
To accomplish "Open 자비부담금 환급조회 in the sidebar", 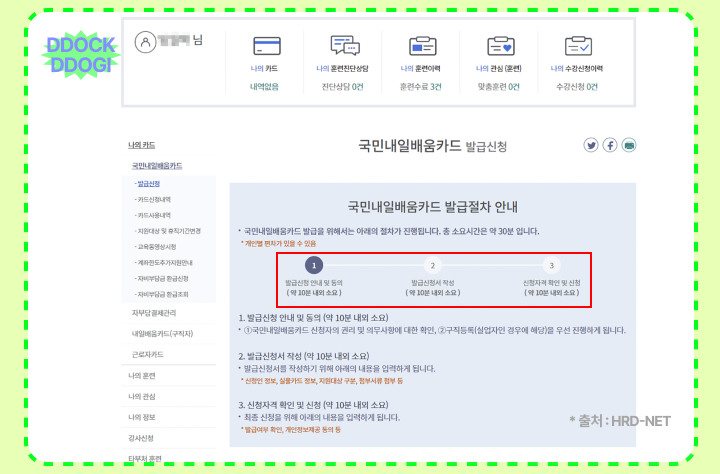I will [162, 294].
